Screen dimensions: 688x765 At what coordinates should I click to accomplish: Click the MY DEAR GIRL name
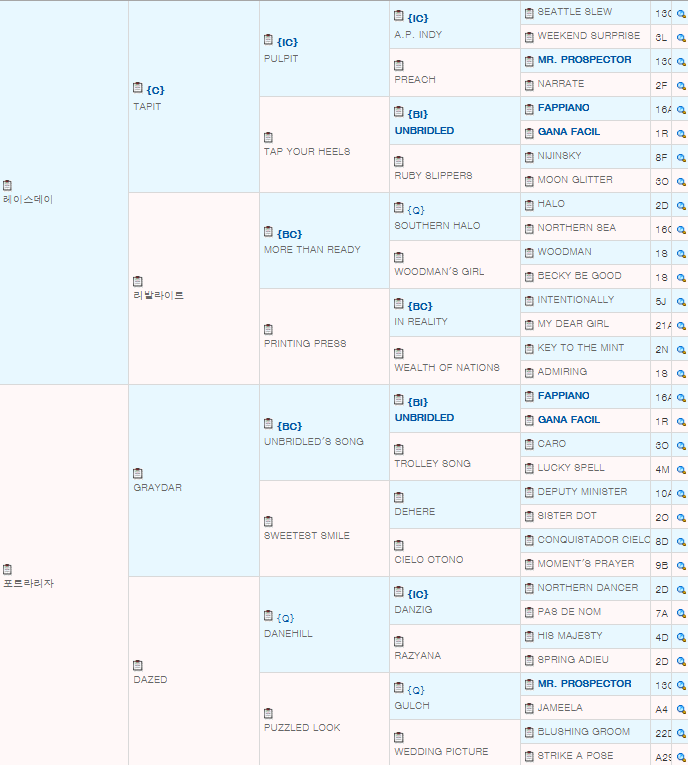click(573, 324)
